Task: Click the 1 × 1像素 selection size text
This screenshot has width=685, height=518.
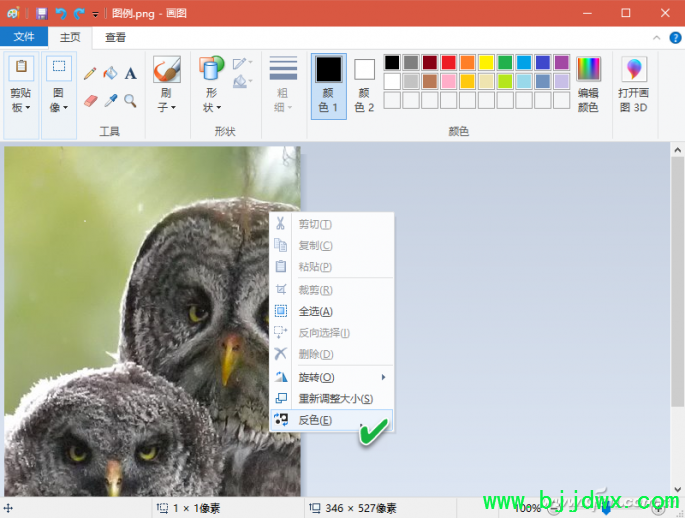Action: click(197, 508)
